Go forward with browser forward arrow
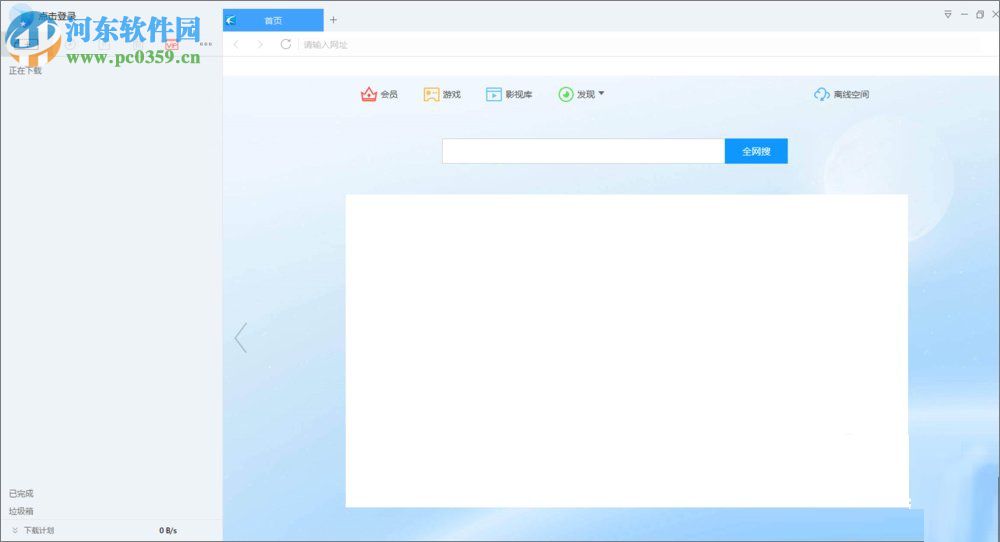The height and width of the screenshot is (542, 1000). pos(260,44)
